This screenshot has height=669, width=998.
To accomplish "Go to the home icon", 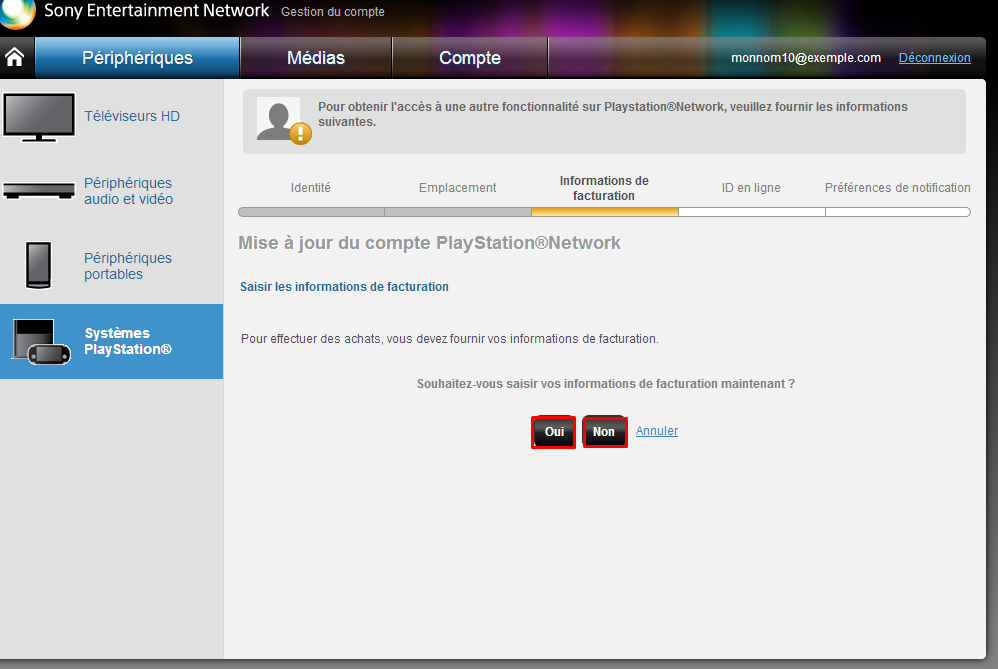I will pos(15,57).
